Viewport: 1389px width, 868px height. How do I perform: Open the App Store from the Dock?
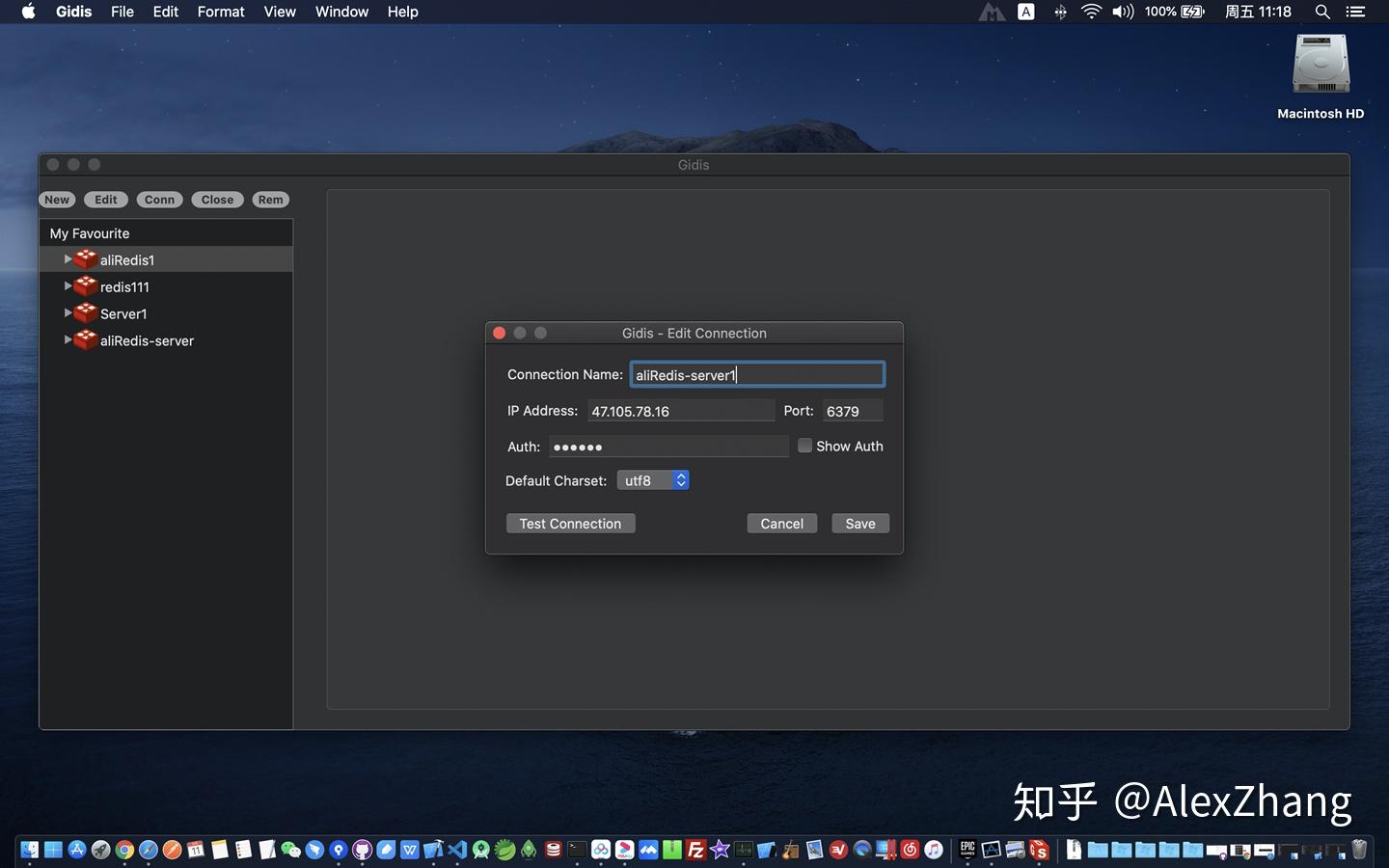point(77,850)
